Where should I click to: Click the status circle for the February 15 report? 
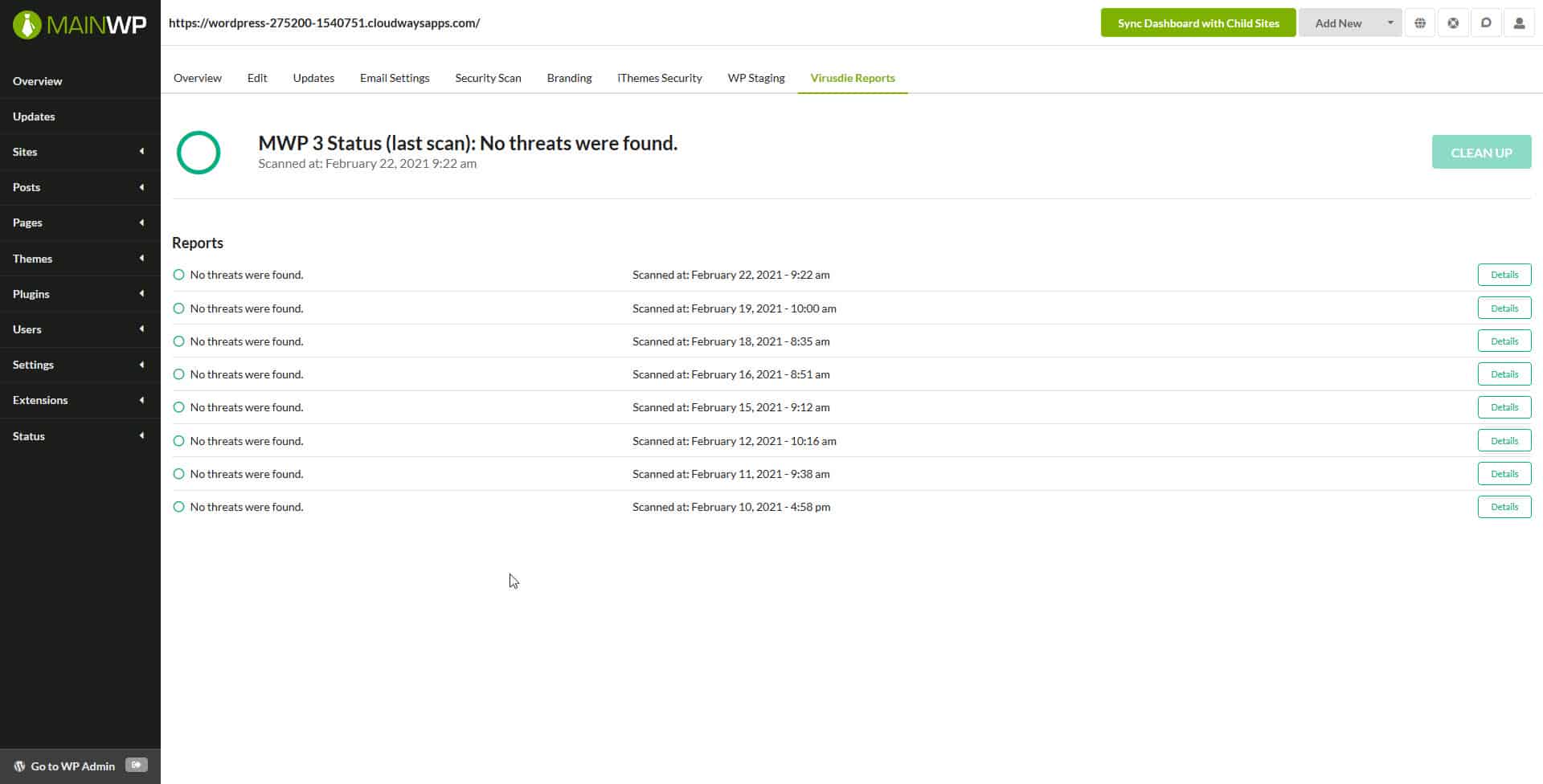coord(179,407)
